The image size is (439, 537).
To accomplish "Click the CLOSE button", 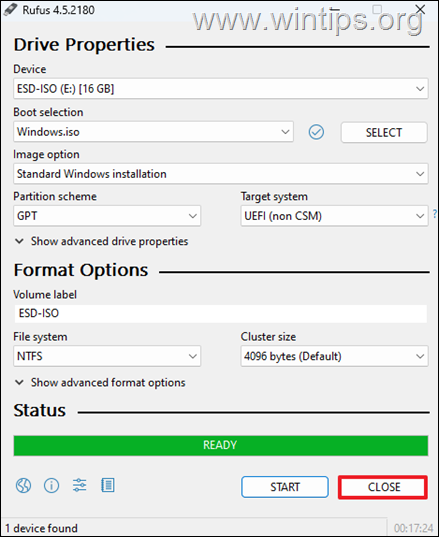I will pos(383,487).
